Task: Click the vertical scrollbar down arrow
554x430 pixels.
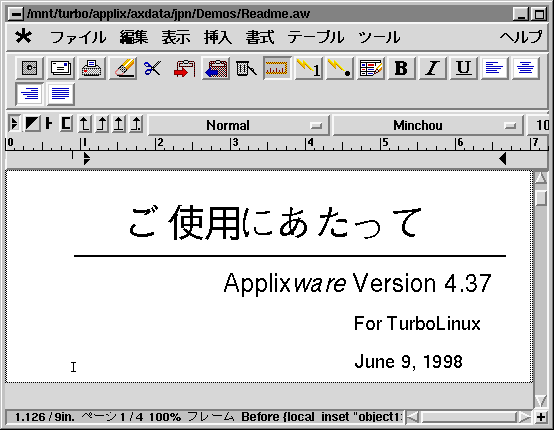Action: coord(541,401)
